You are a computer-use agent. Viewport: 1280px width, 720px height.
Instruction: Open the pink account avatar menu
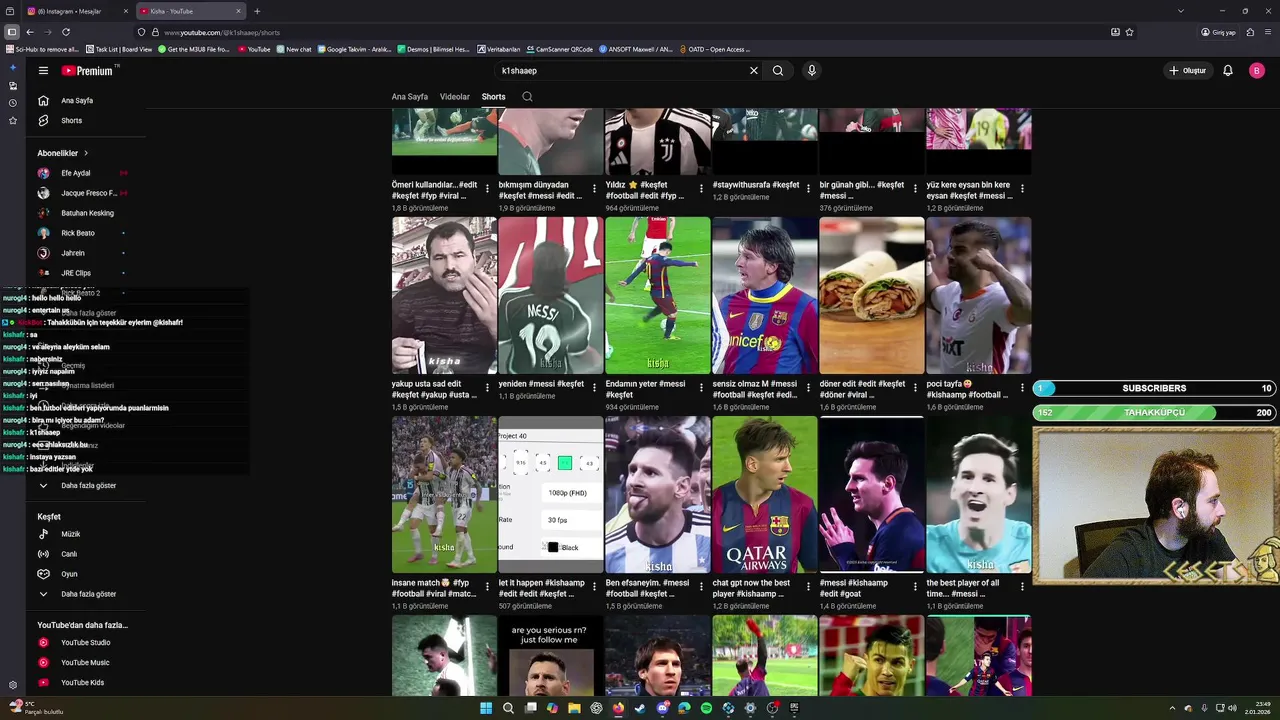point(1257,71)
